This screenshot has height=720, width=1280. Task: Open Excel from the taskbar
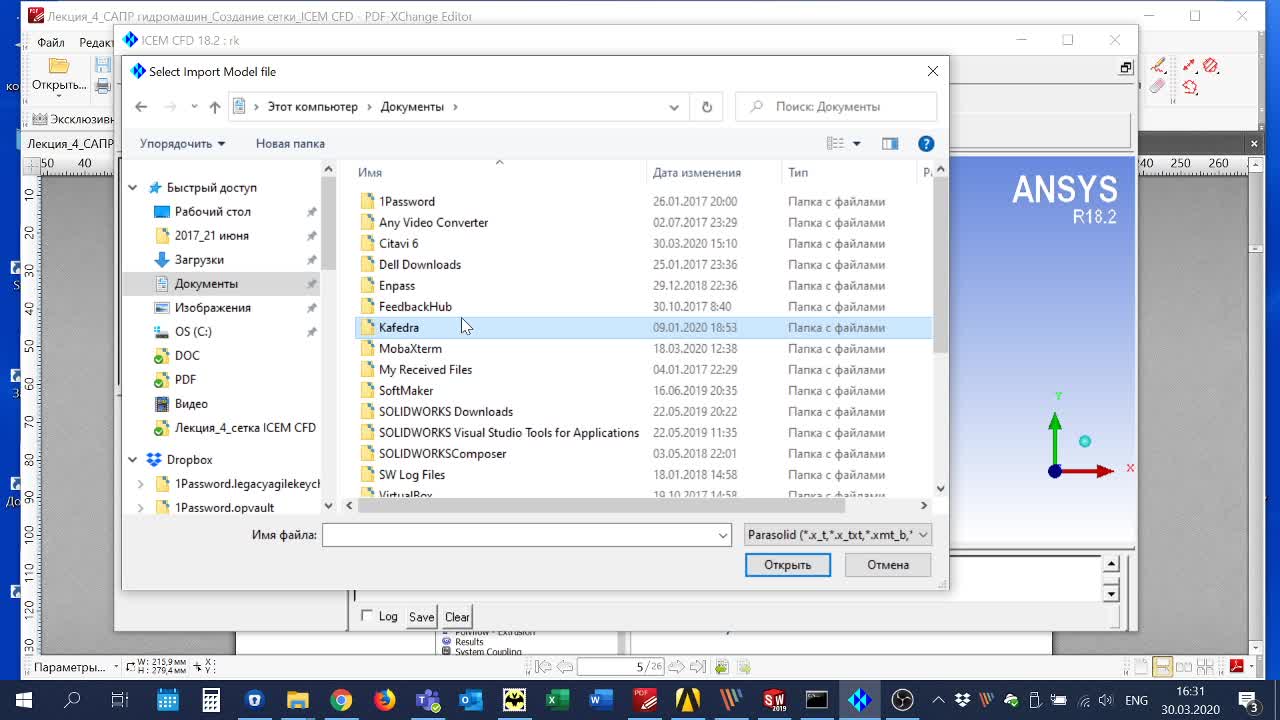pos(557,700)
